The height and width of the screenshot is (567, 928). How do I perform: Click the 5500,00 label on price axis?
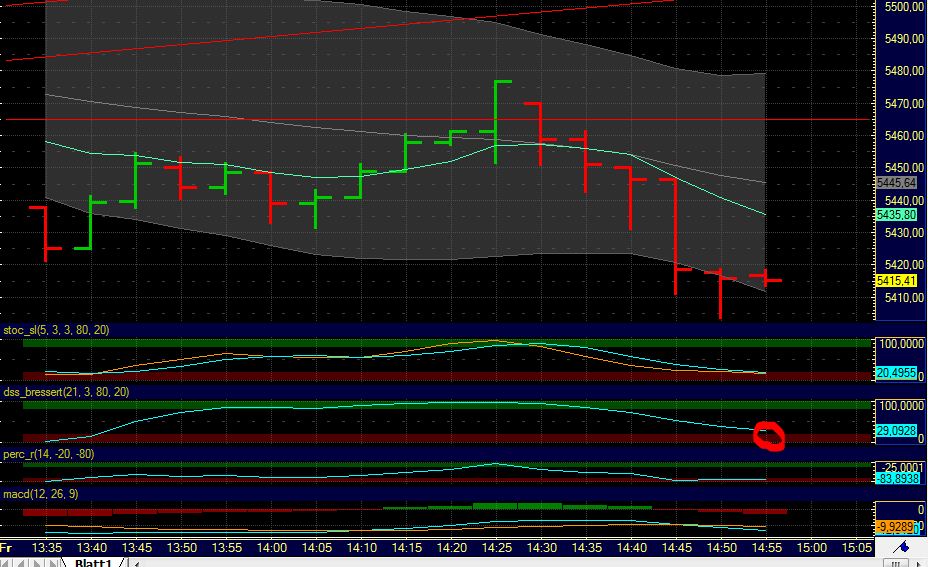[x=903, y=7]
